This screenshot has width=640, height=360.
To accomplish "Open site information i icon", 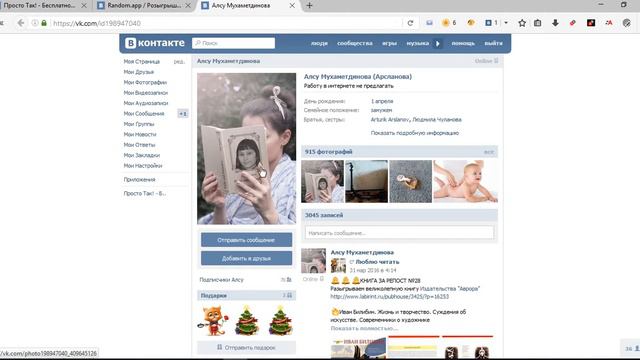I will [35, 23].
